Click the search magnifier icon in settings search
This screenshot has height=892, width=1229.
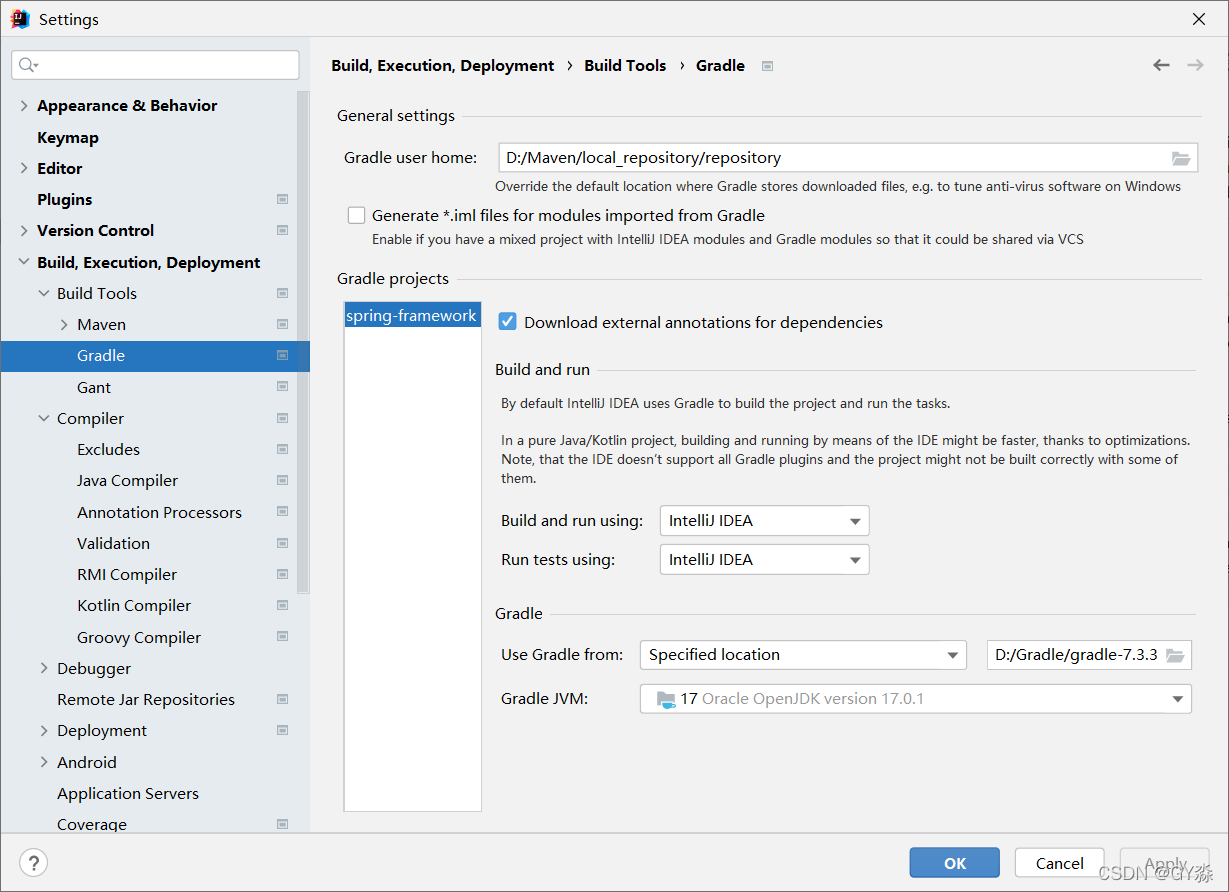point(27,65)
